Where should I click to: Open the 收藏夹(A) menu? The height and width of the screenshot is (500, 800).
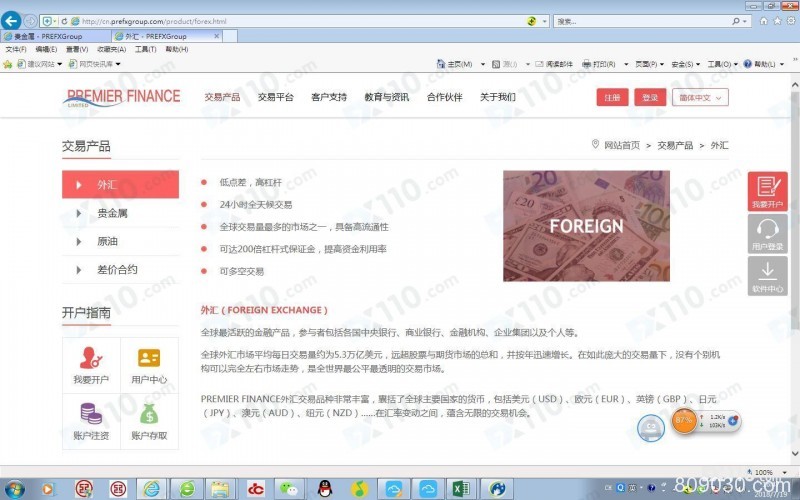[x=111, y=49]
